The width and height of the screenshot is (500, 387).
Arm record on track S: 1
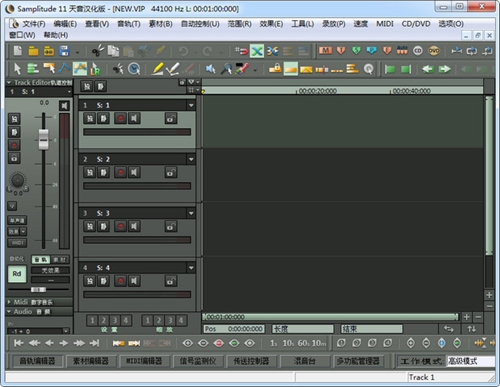[x=121, y=118]
